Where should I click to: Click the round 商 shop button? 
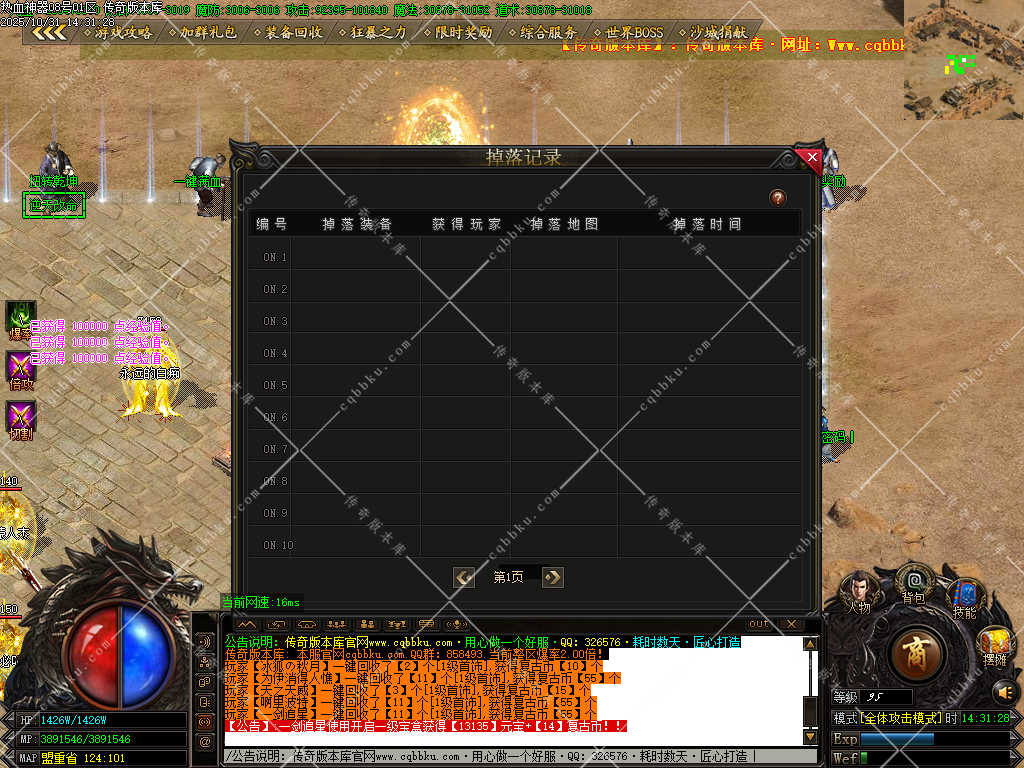pyautogui.click(x=915, y=654)
